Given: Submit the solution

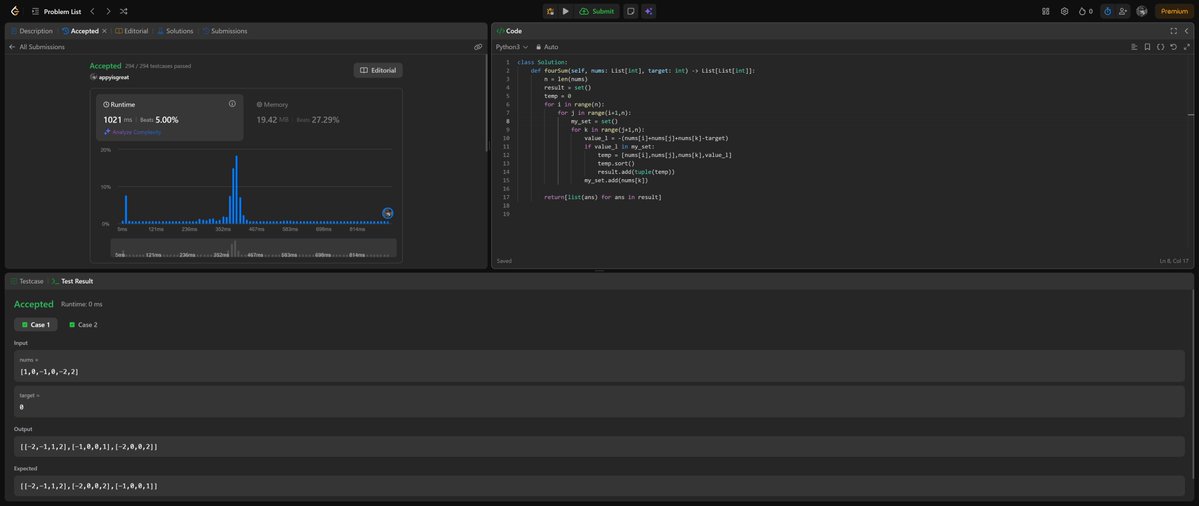Looking at the screenshot, I should point(597,11).
